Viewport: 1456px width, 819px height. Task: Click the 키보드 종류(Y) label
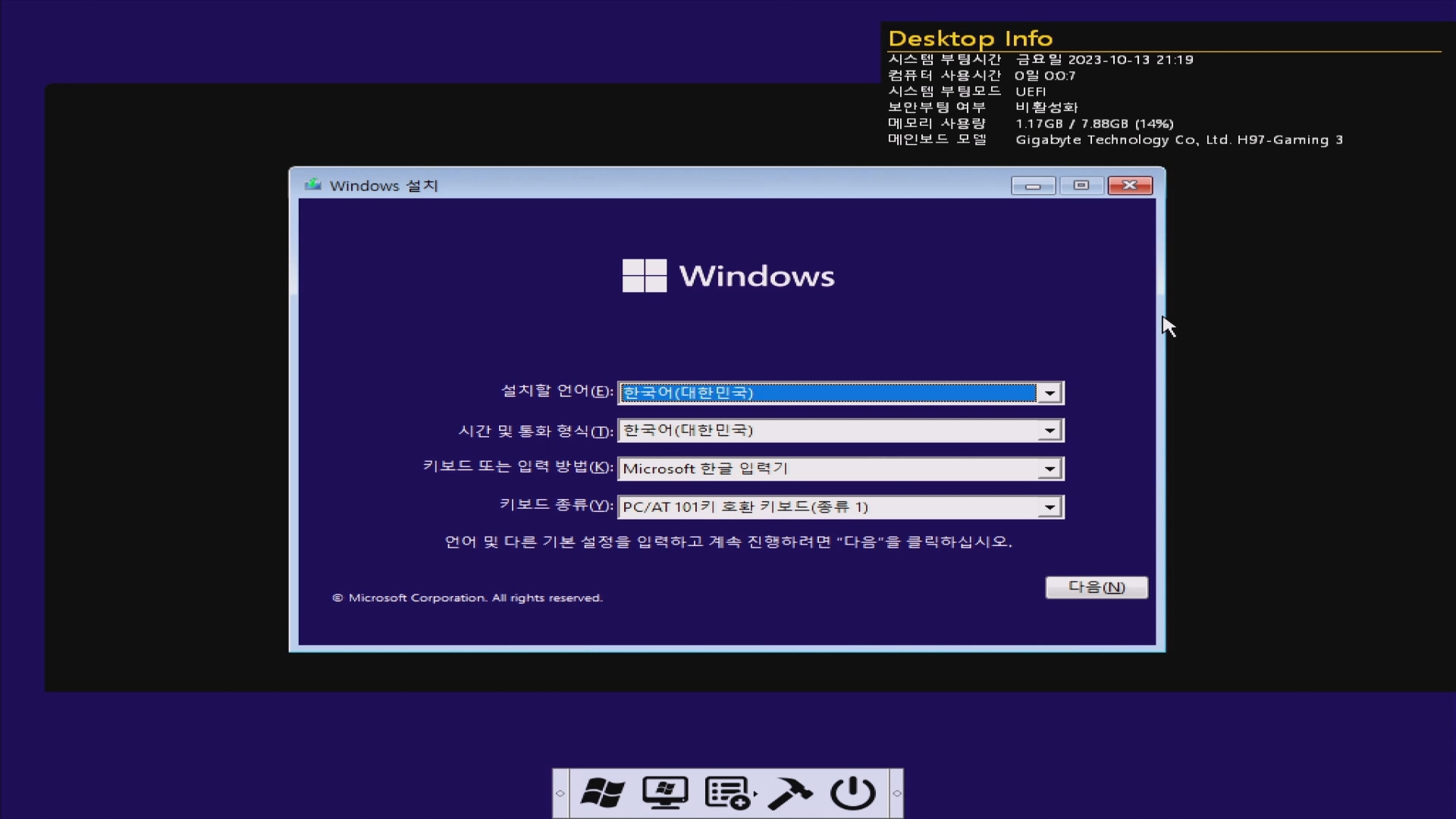tap(556, 504)
